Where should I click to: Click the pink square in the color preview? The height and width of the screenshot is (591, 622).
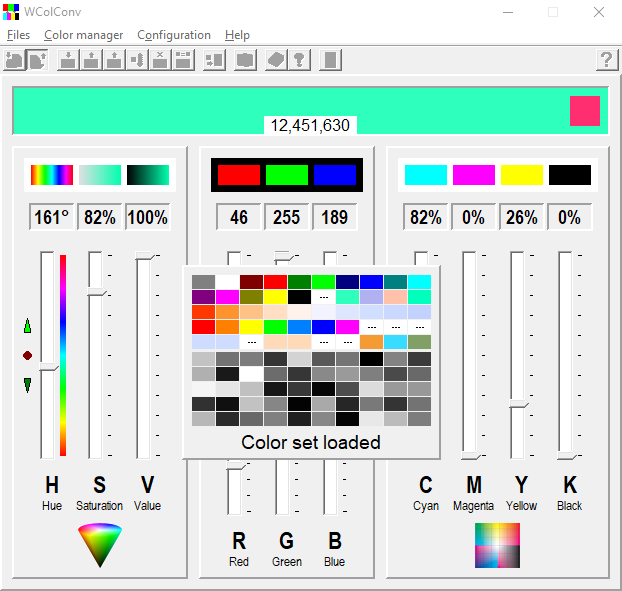point(584,110)
